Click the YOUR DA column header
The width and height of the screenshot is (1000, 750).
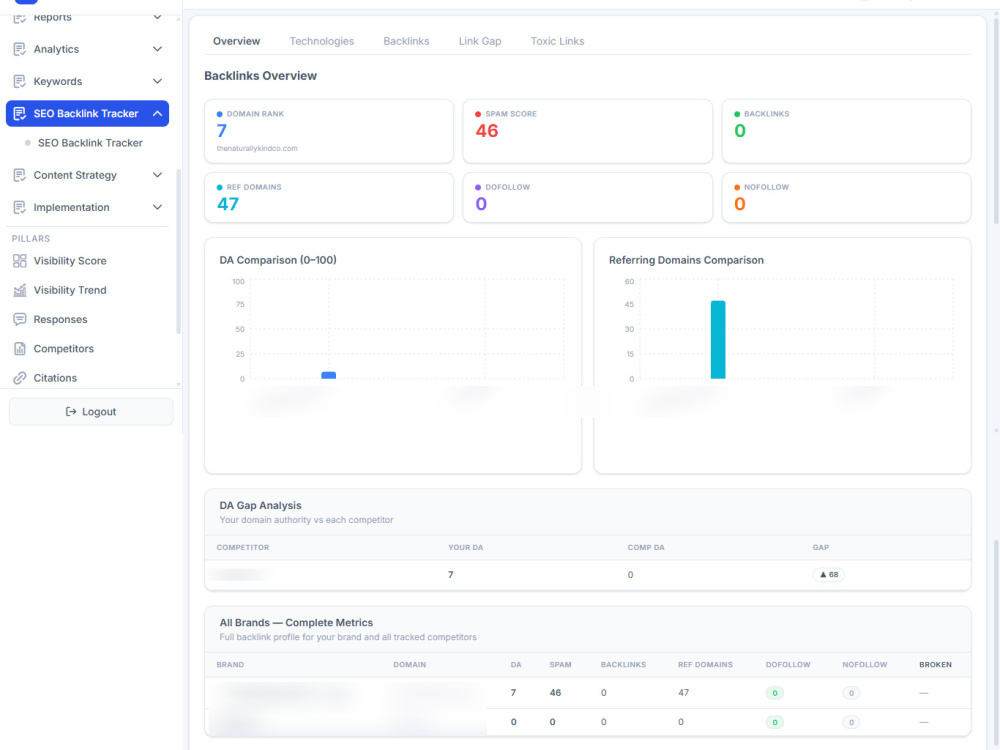(466, 548)
